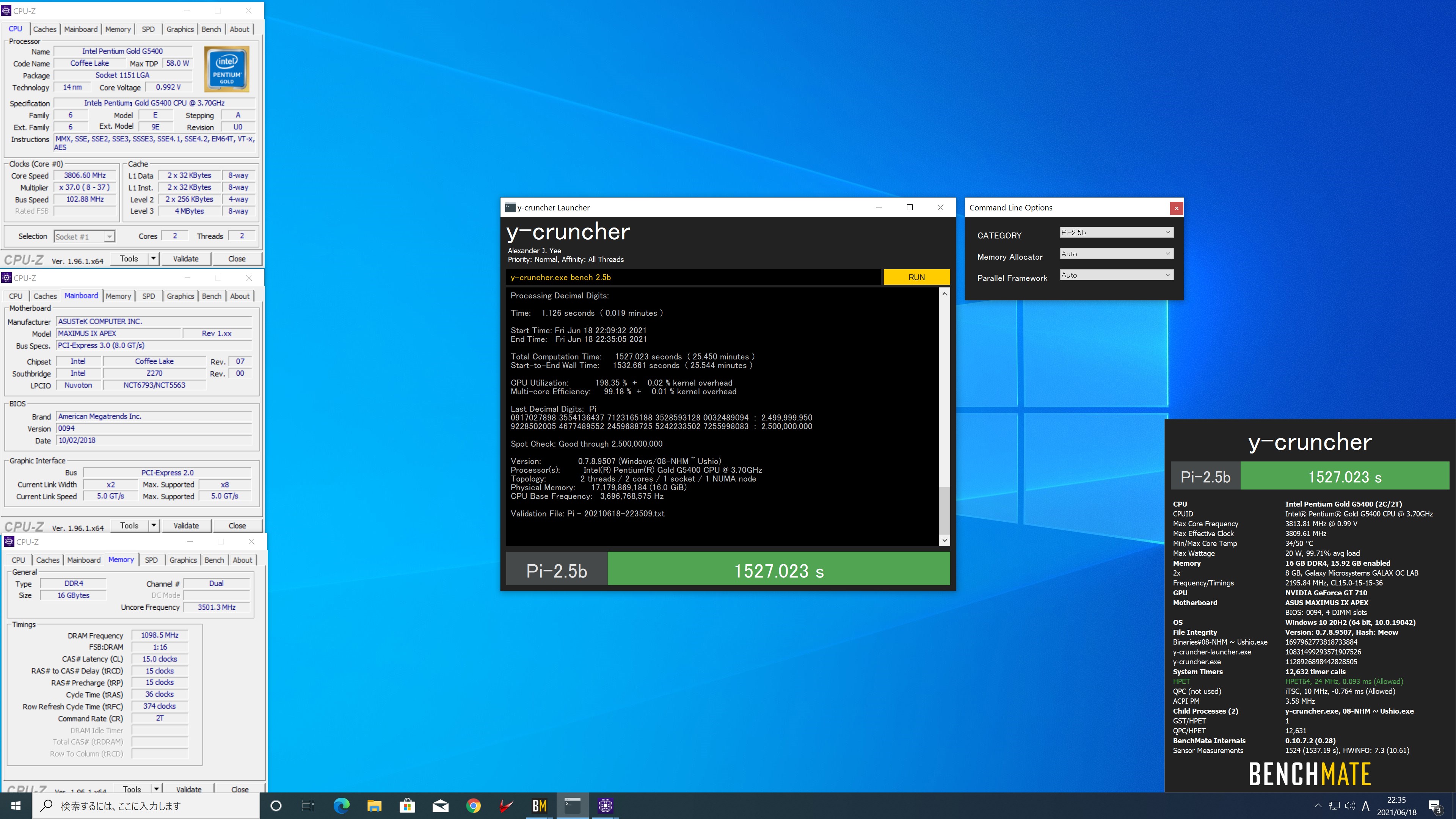Click RUN button in y-cruncher Launcher
1456x819 pixels.
point(916,277)
